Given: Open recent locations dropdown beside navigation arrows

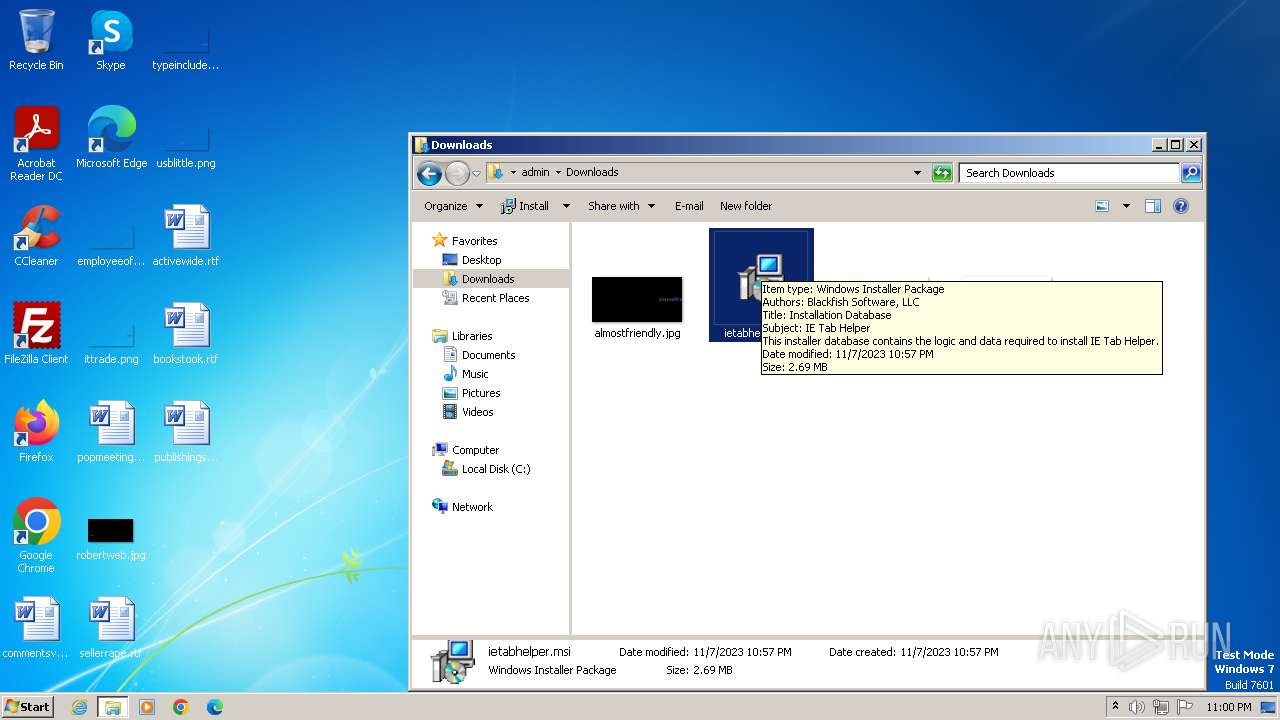Looking at the screenshot, I should (477, 173).
